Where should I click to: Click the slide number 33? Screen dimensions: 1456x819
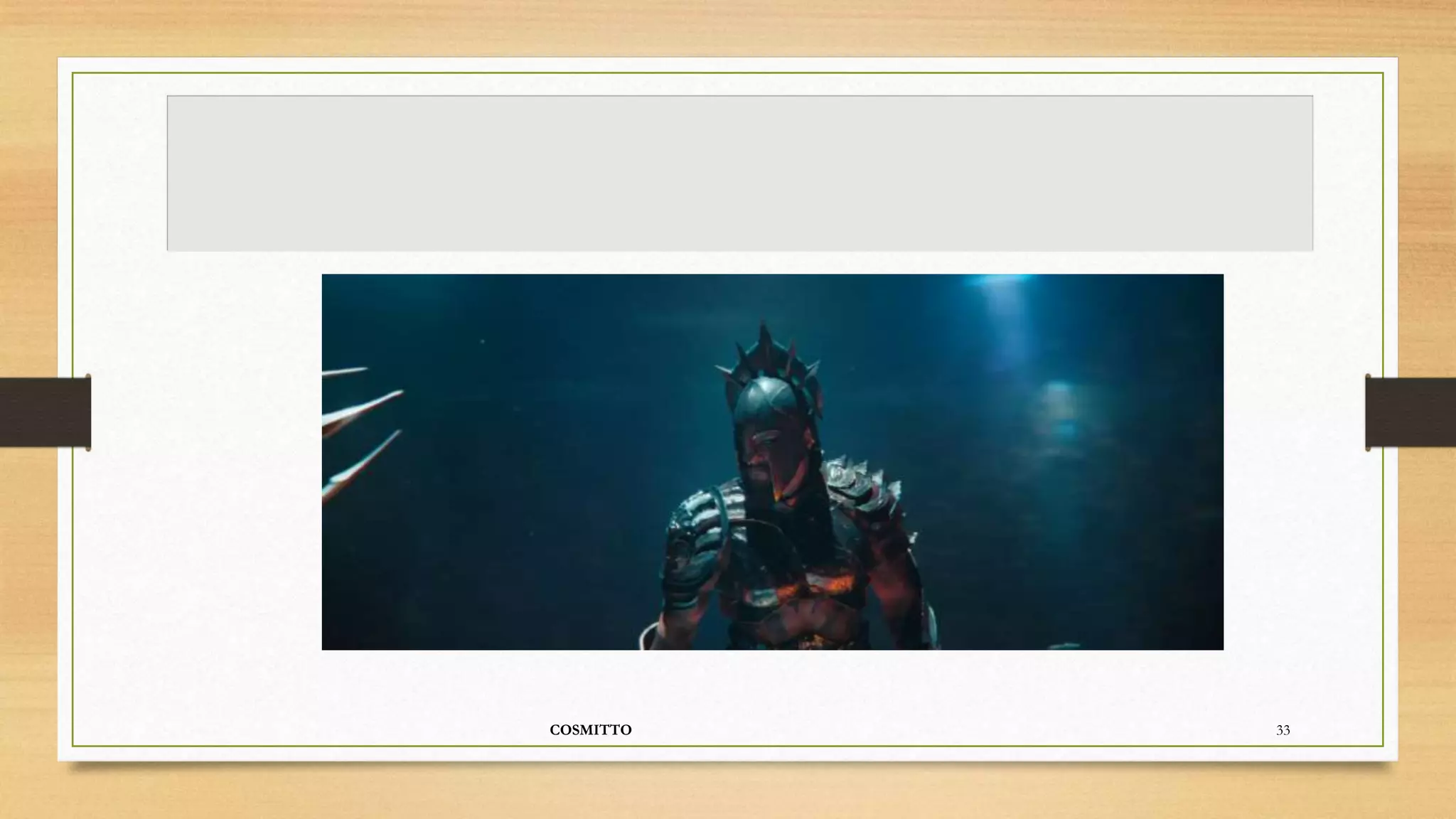pos(1283,730)
